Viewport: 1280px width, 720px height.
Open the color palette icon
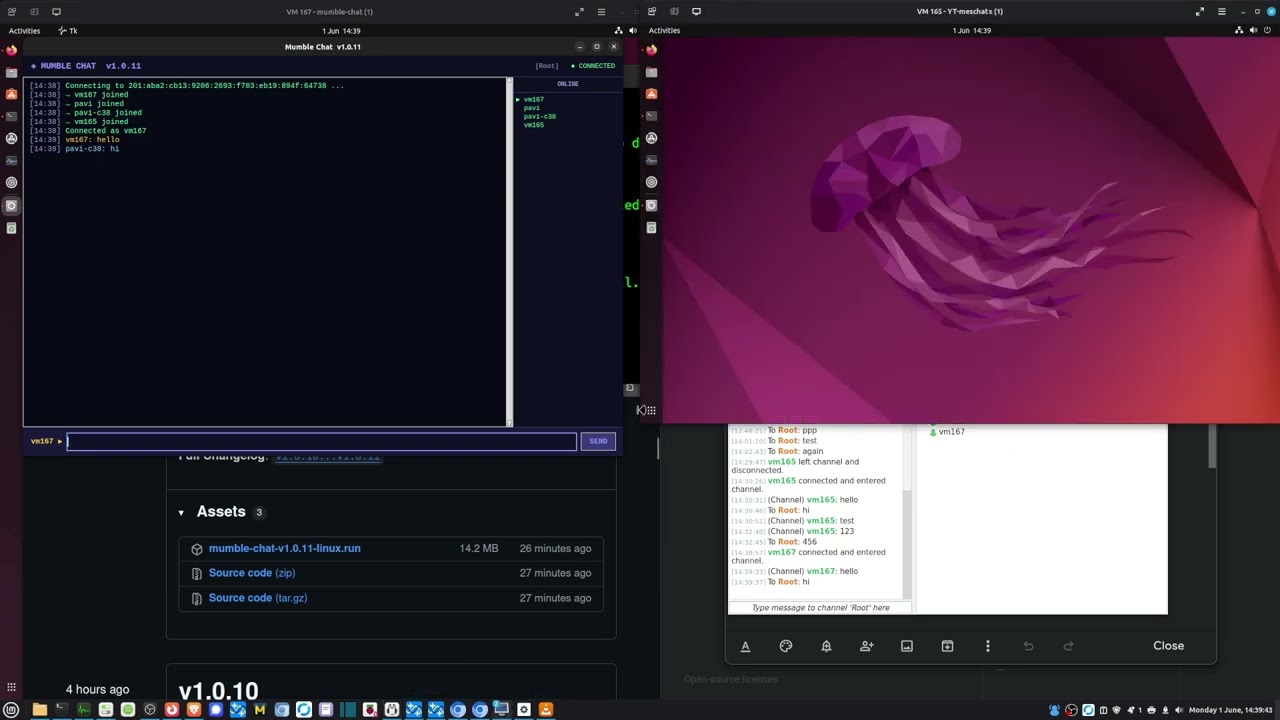786,646
